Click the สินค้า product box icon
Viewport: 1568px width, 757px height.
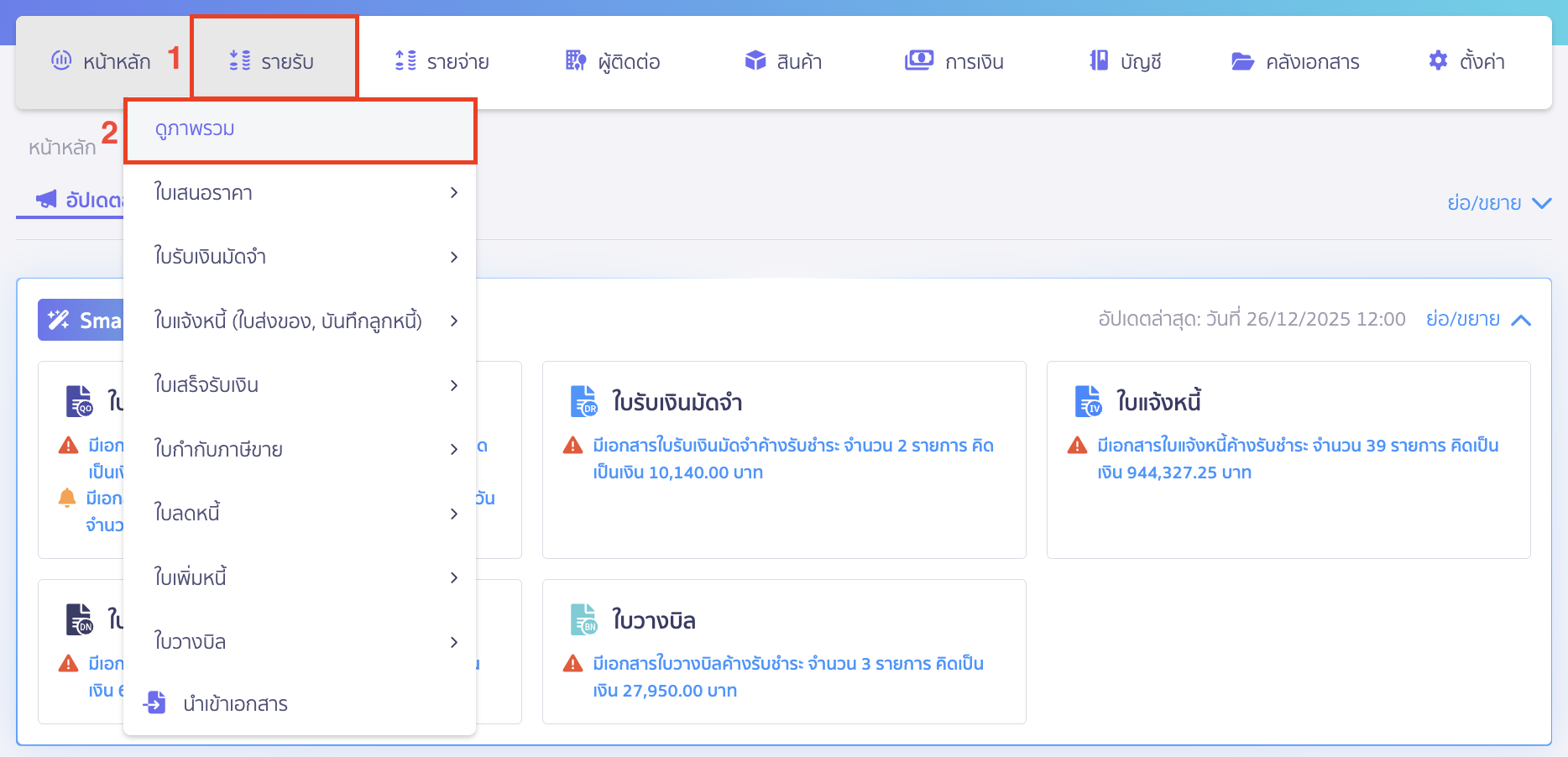coord(755,60)
